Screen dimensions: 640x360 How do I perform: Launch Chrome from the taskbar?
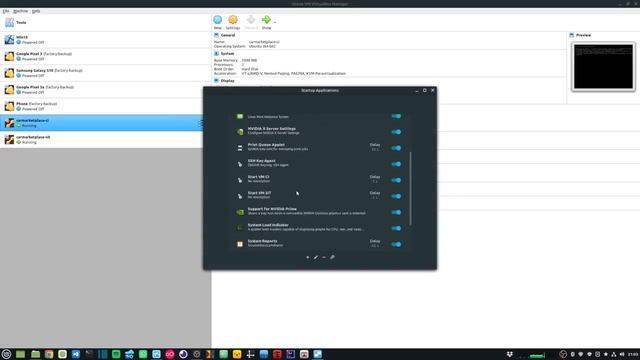(x=49, y=354)
